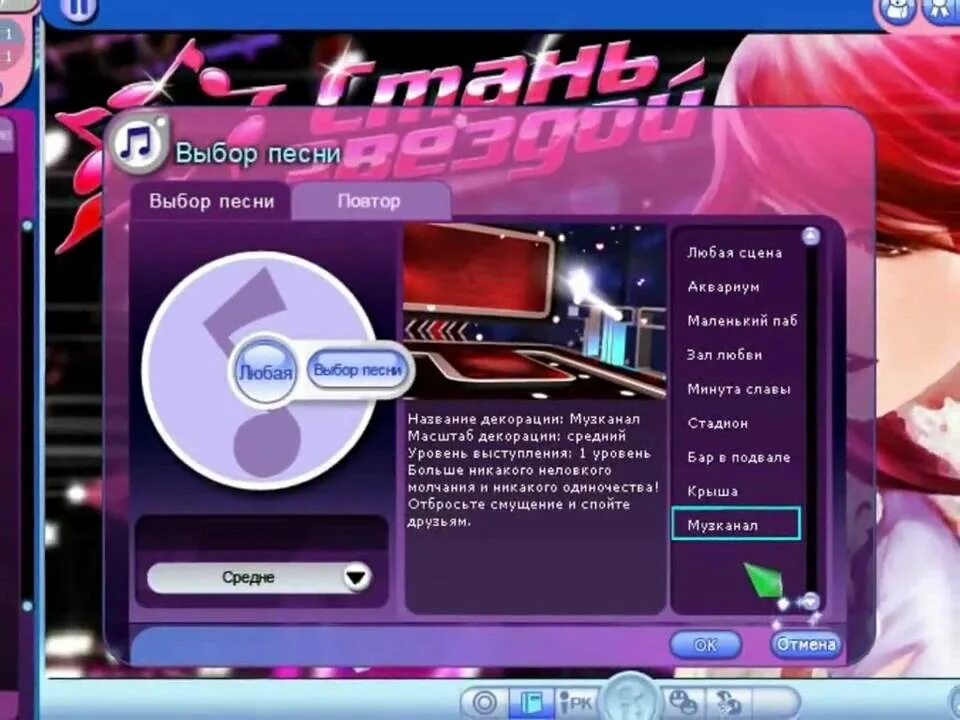
Task: Choose Минута славы stage
Action: (x=739, y=389)
